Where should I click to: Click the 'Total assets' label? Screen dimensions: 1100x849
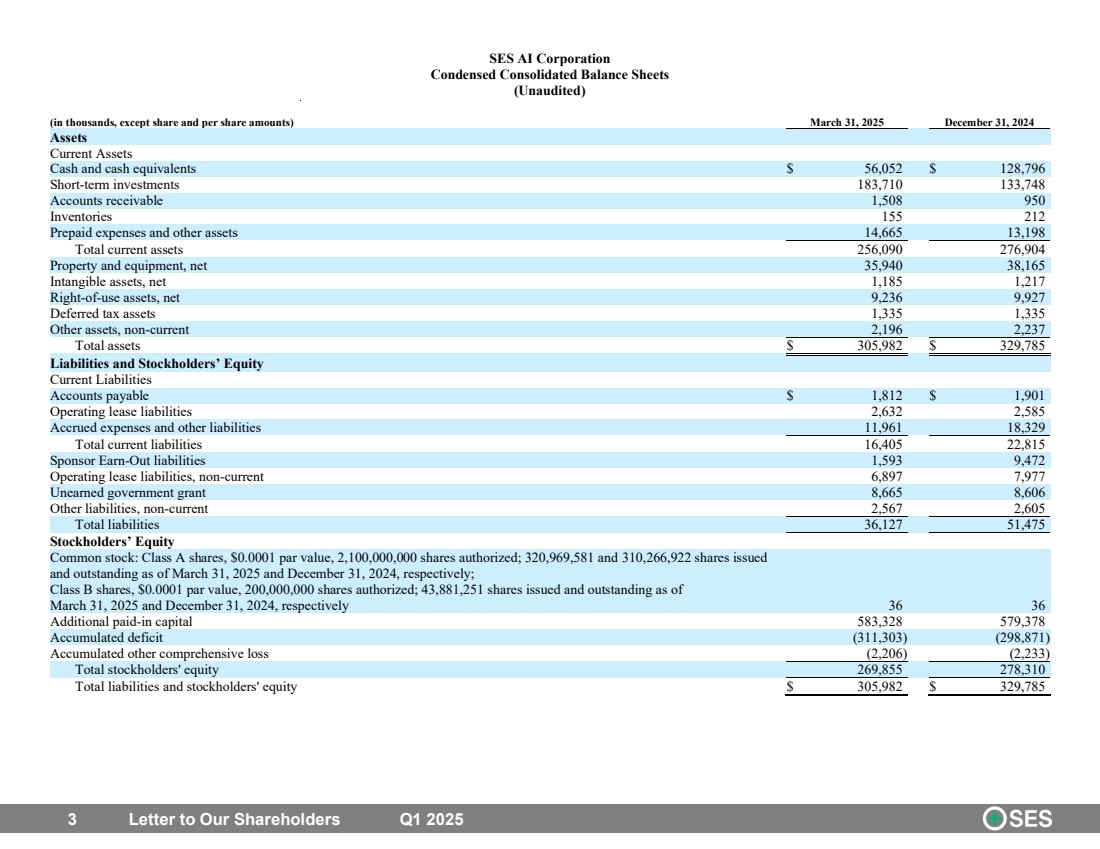(x=107, y=345)
